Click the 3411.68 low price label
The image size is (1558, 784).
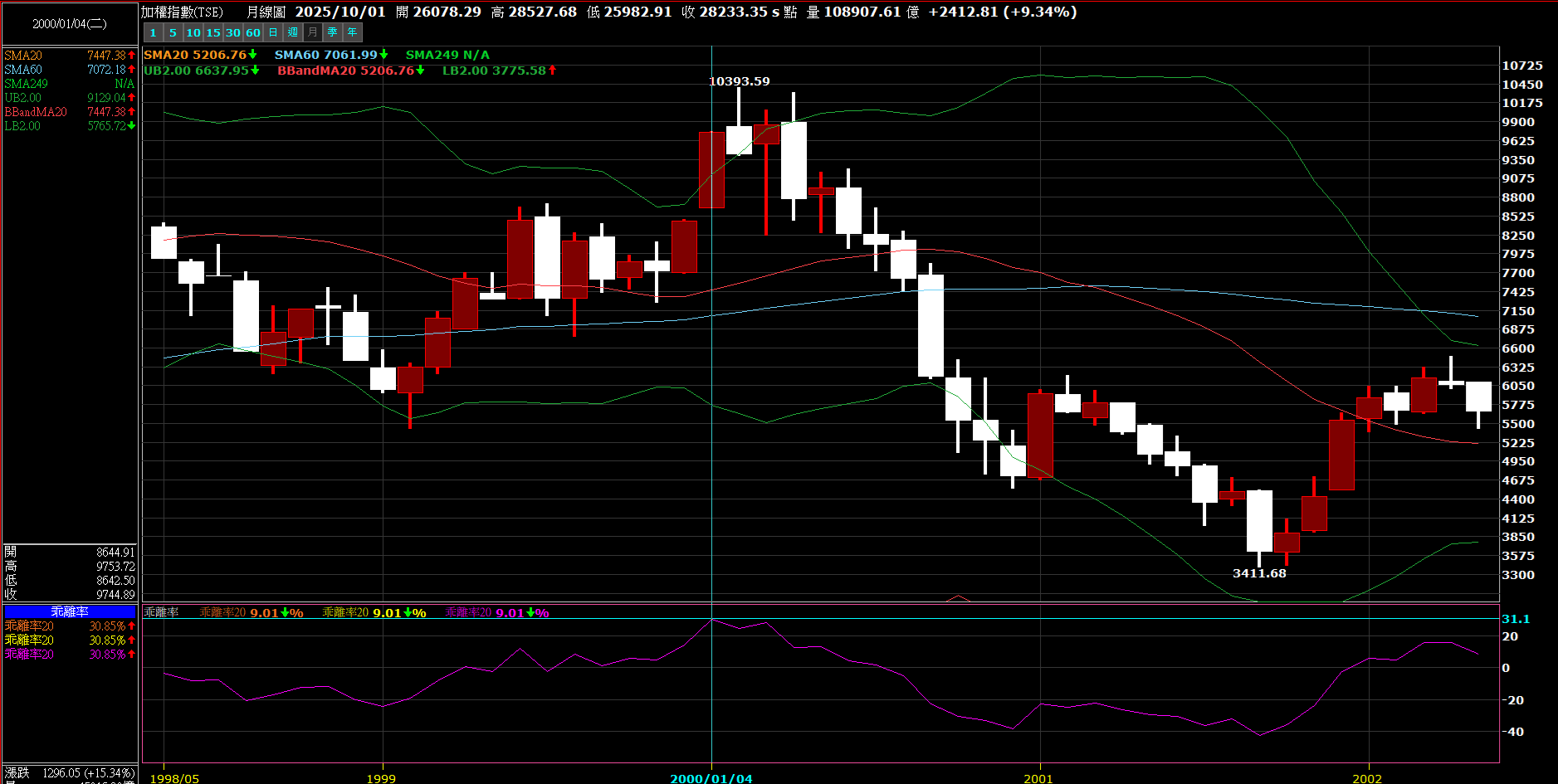(x=1259, y=573)
